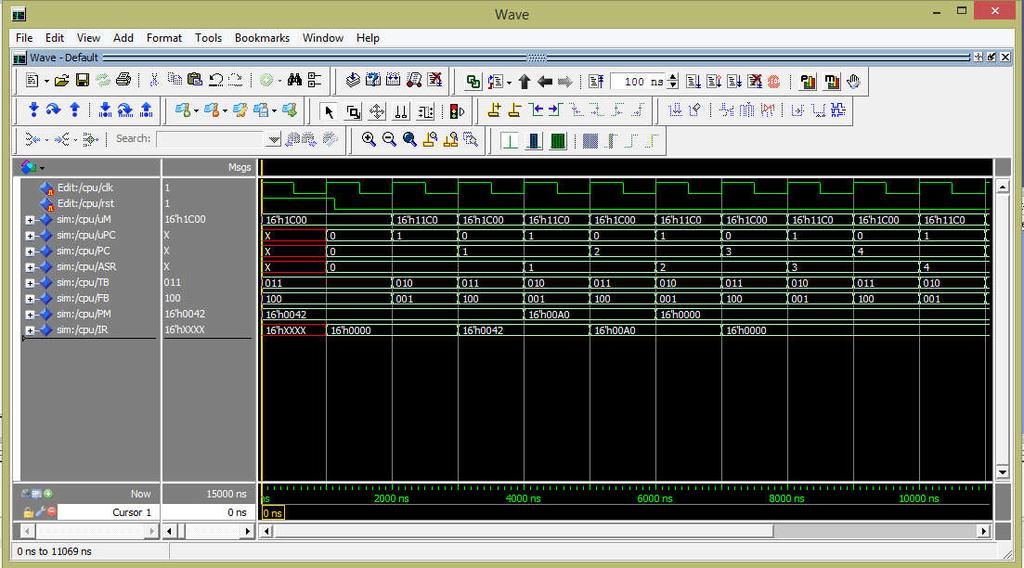Click the 100 ns run length field

[639, 82]
